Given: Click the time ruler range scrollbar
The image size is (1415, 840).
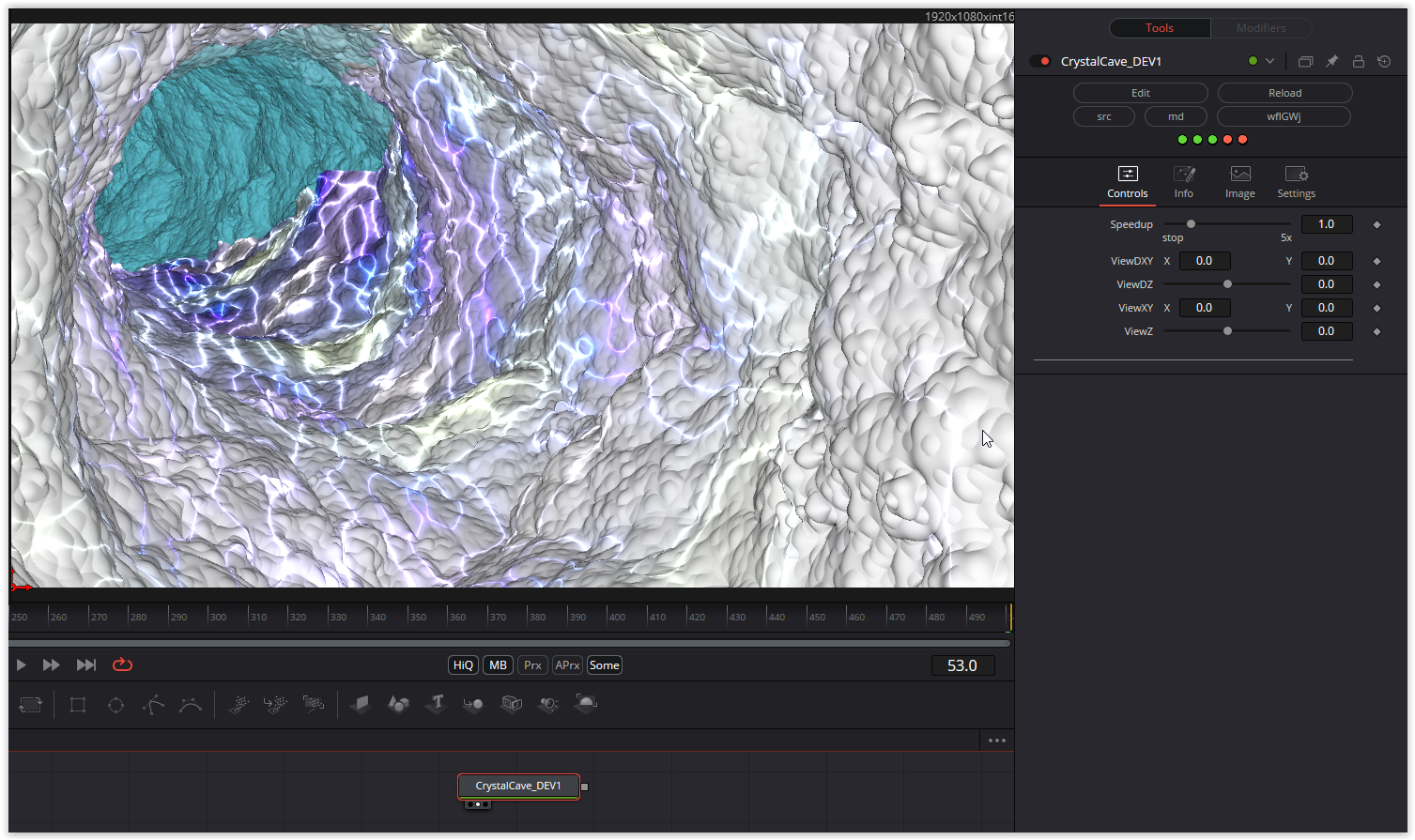Looking at the screenshot, I should 510,643.
